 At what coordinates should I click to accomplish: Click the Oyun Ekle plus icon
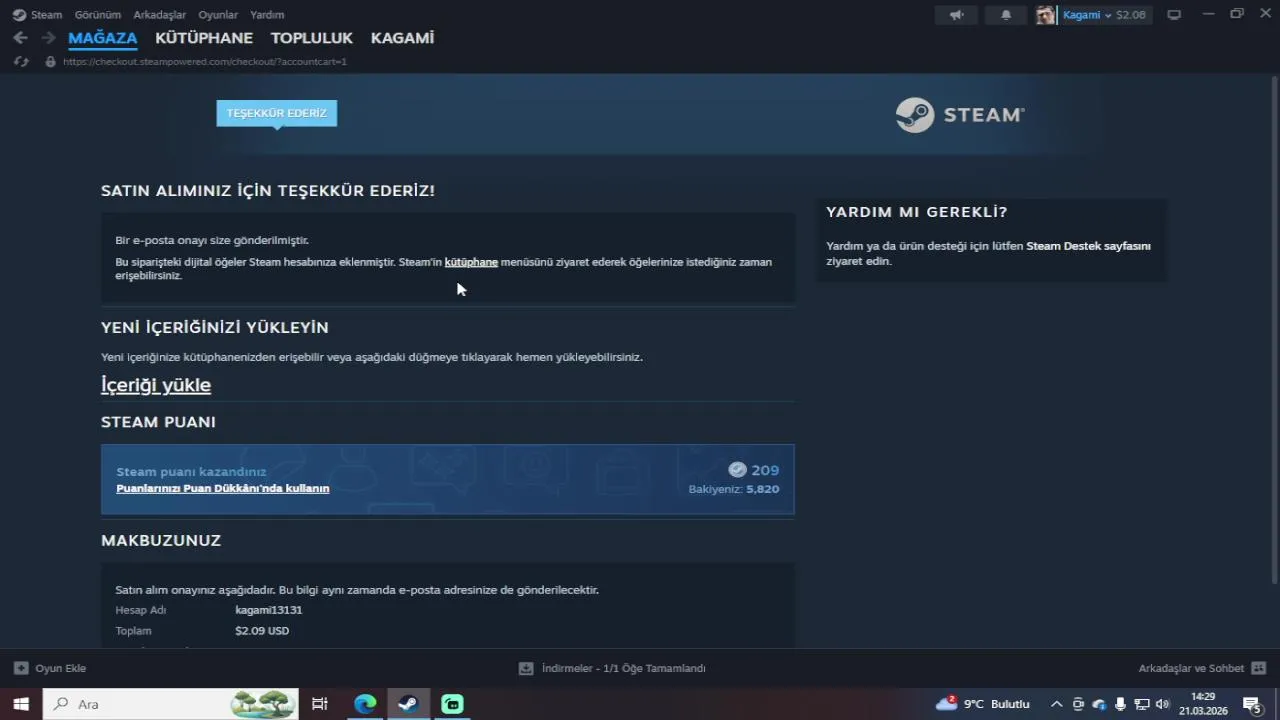pyautogui.click(x=21, y=668)
